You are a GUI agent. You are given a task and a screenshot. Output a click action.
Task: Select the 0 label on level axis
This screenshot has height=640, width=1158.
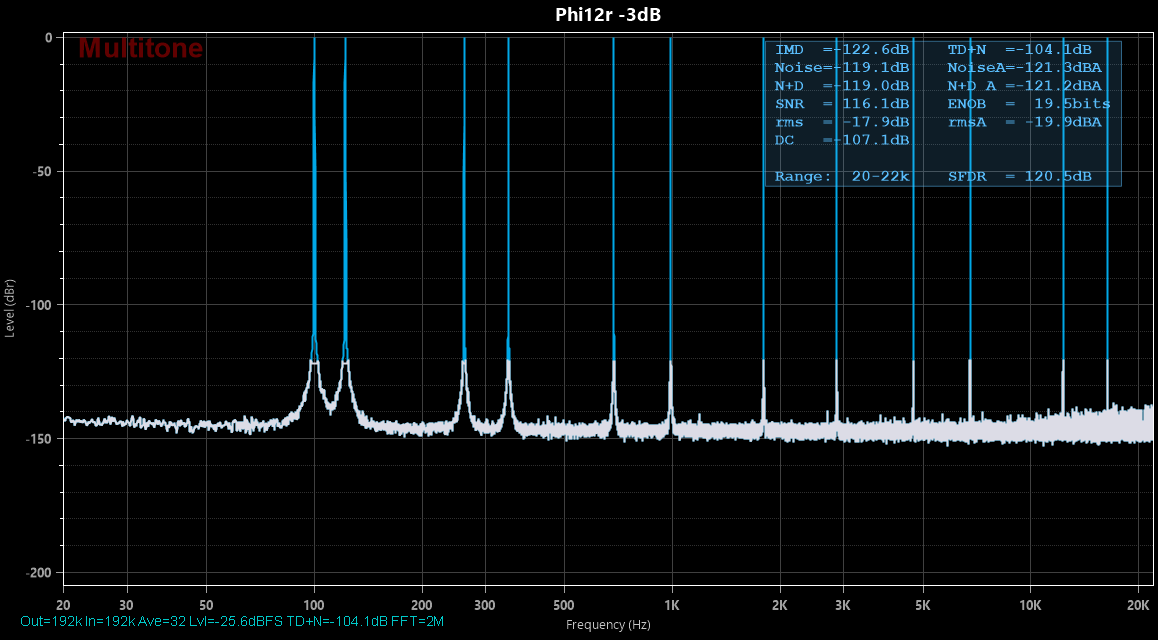tap(48, 38)
